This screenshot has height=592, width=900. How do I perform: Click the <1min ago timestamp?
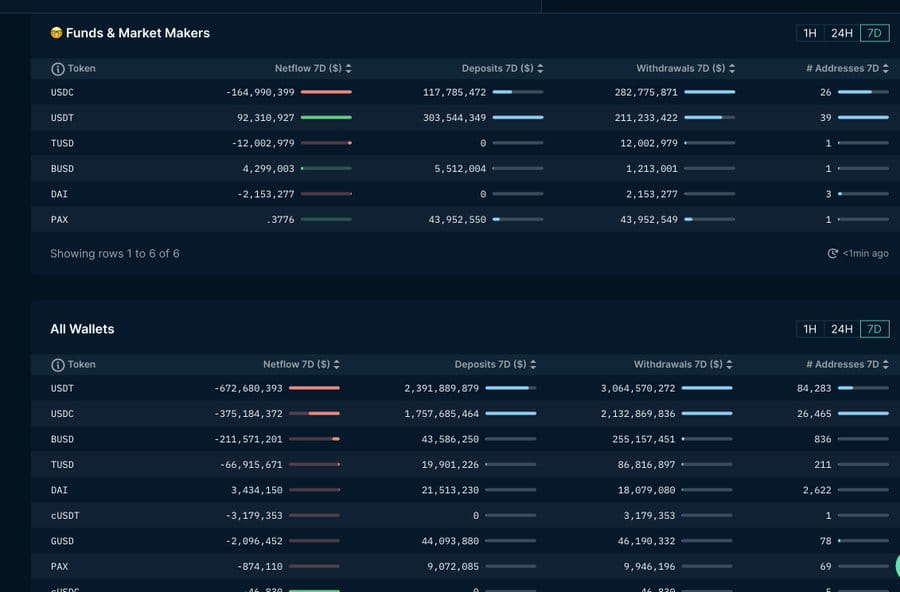point(866,253)
